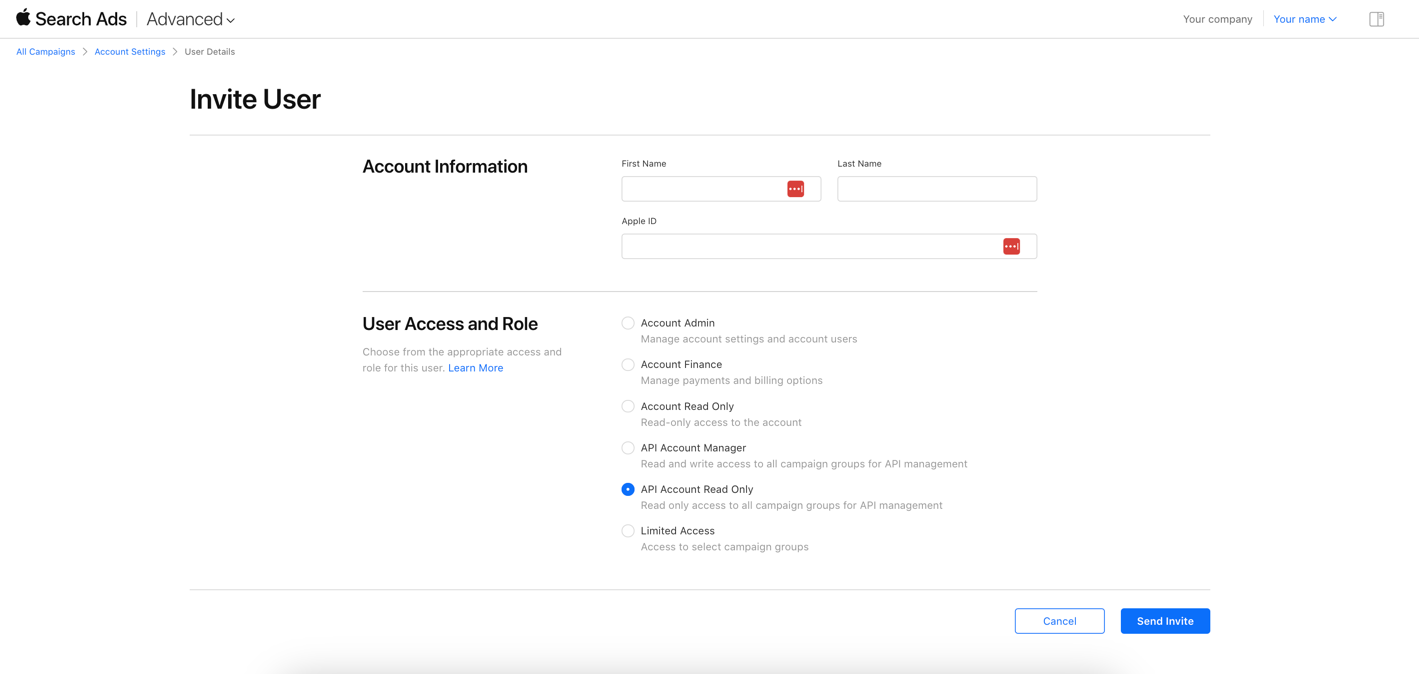Click 'Read and write access' API Manager description
Viewport: 1419px width, 674px height.
(x=804, y=464)
